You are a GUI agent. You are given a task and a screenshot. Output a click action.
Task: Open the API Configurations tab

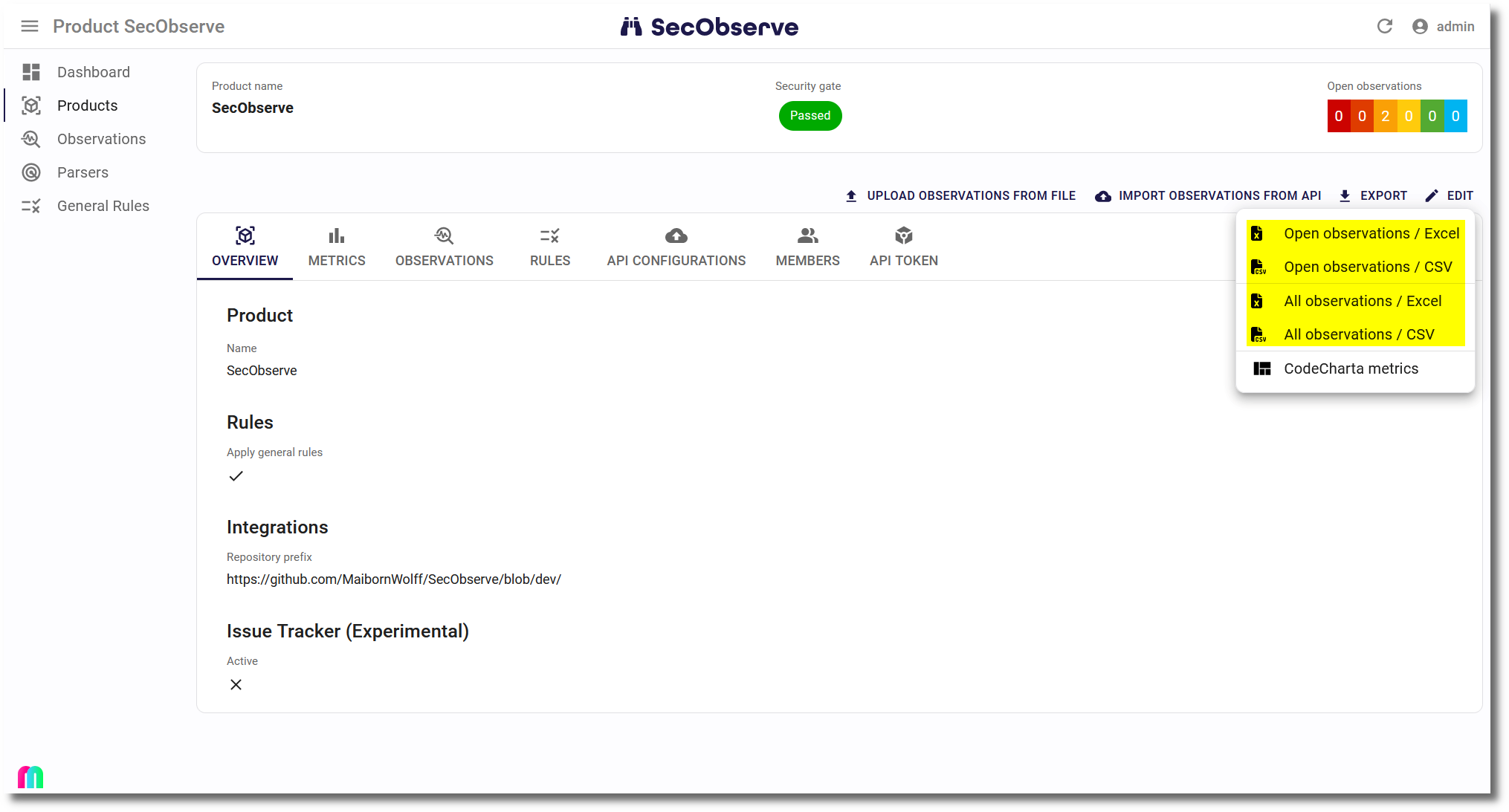[x=676, y=247]
